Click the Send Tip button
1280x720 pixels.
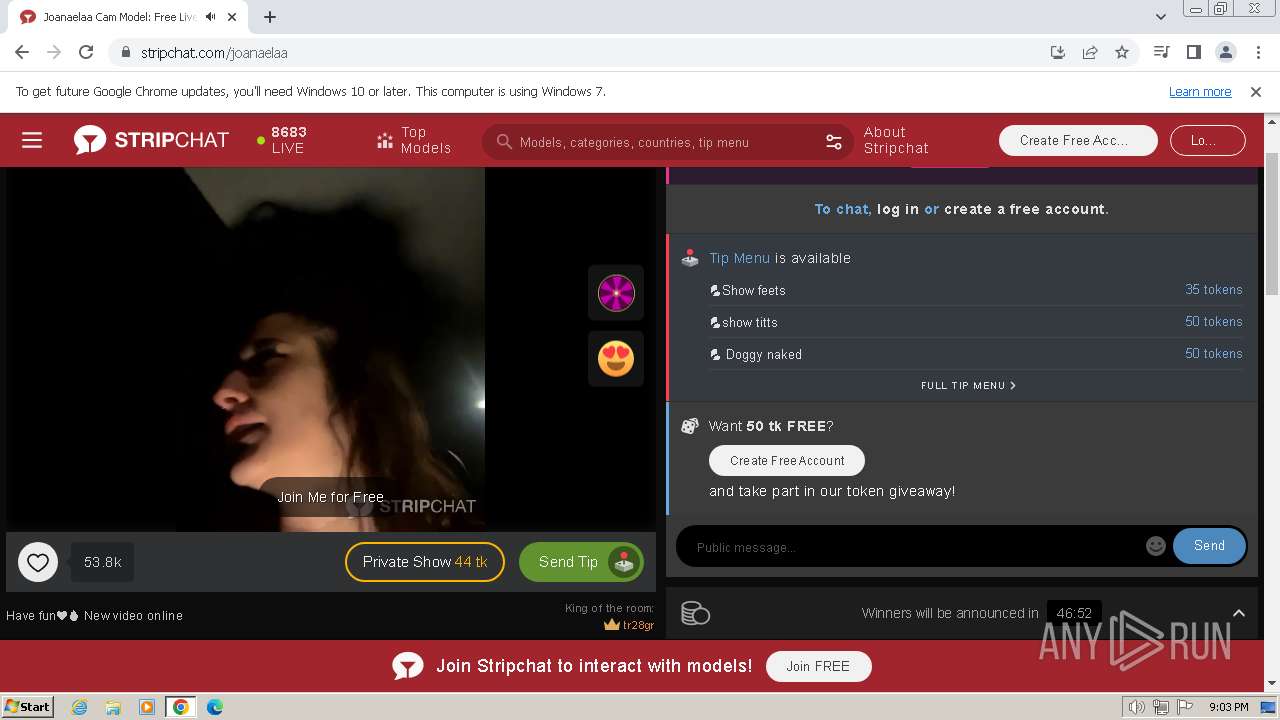(x=581, y=562)
